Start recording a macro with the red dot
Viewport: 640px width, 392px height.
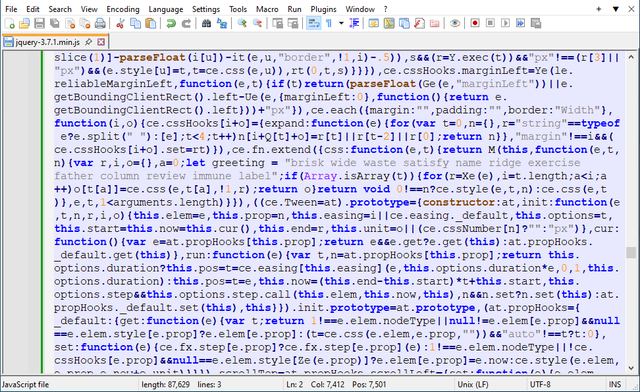pos(475,23)
